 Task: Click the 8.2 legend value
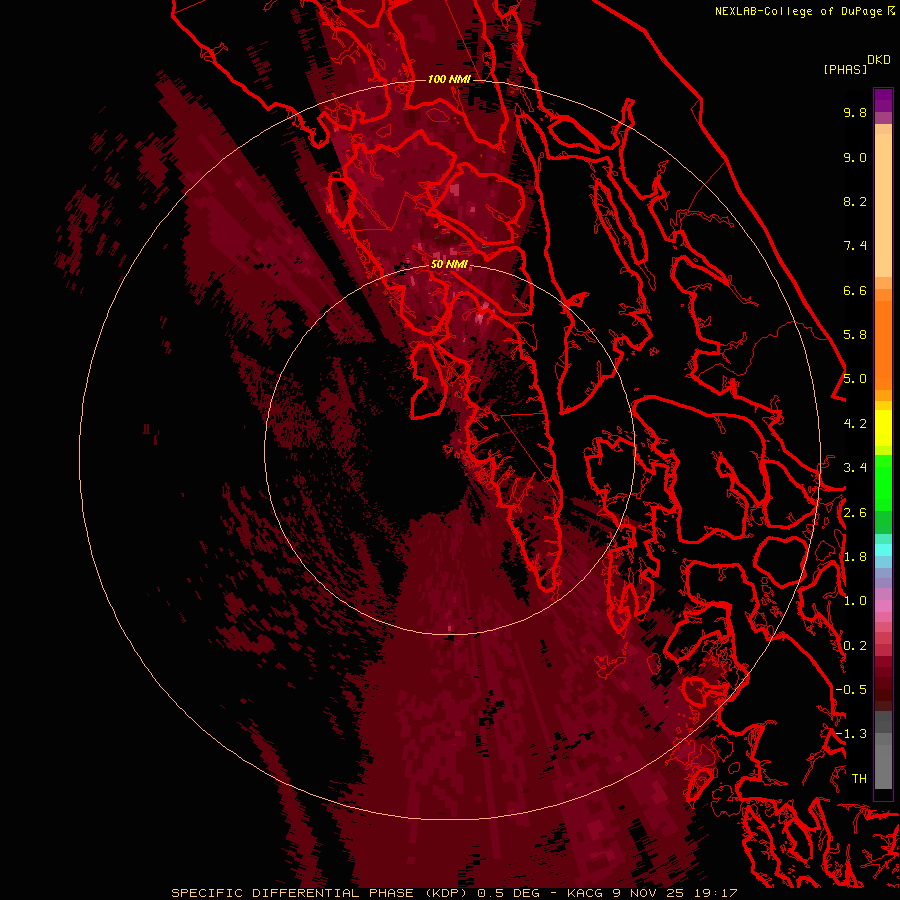click(855, 201)
